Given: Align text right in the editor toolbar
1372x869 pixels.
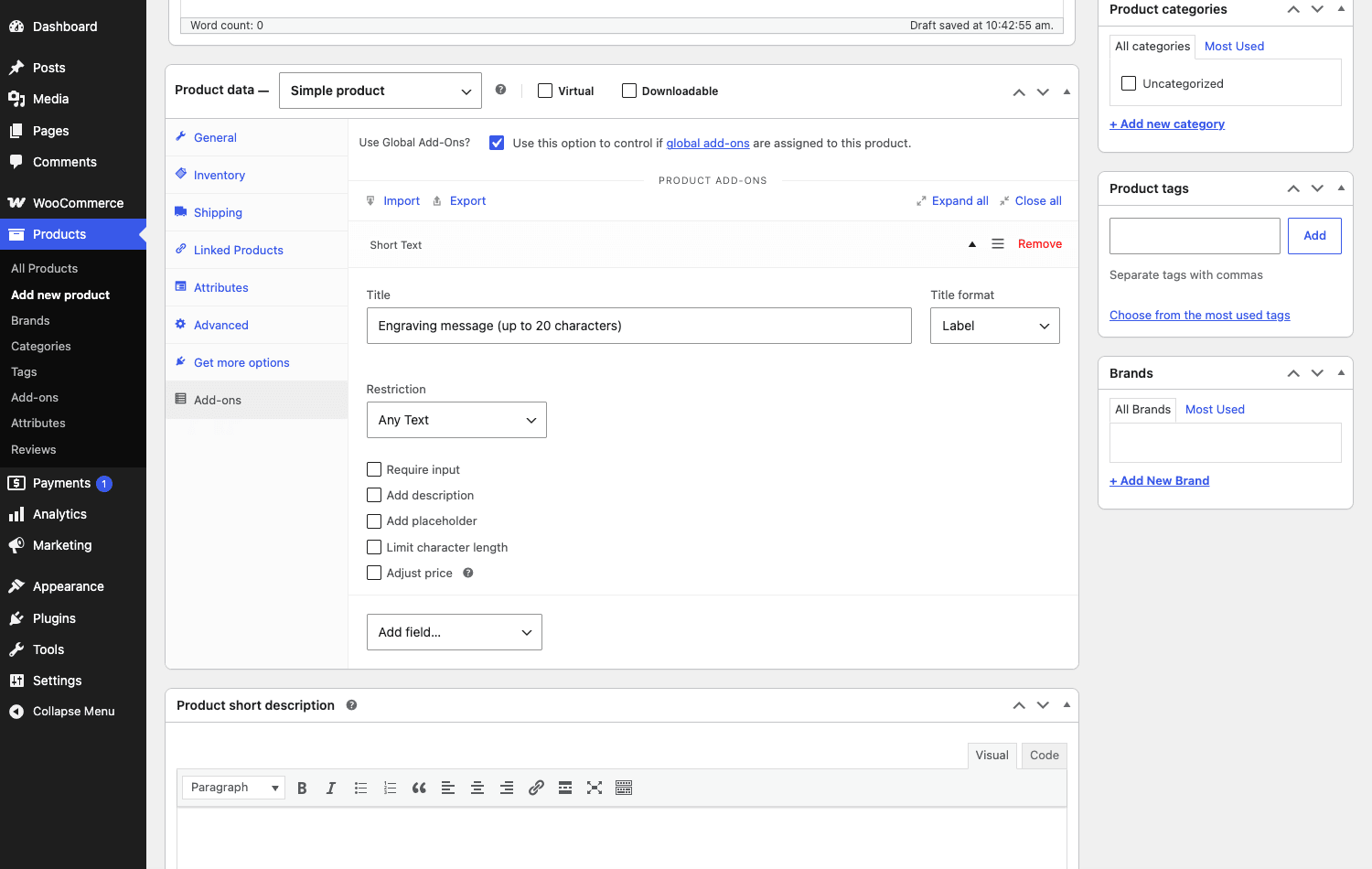Looking at the screenshot, I should click(x=507, y=788).
